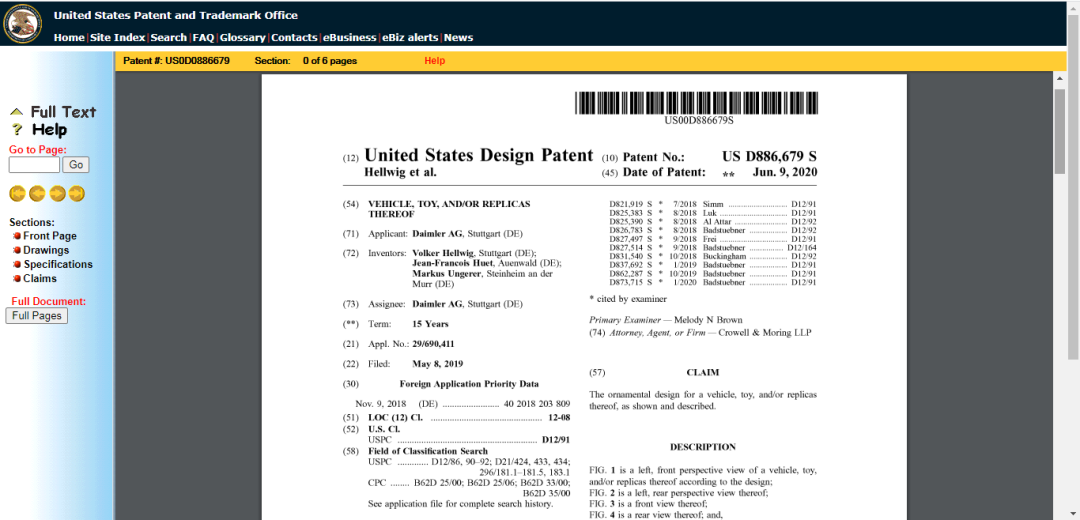Click the Term 15 Years value

430,324
